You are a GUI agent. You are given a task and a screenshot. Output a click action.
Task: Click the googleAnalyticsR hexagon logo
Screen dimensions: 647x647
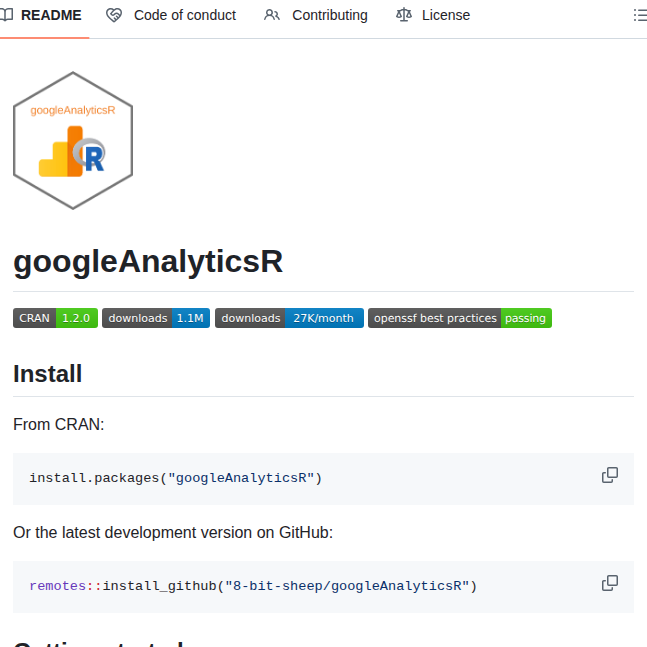pos(73,140)
